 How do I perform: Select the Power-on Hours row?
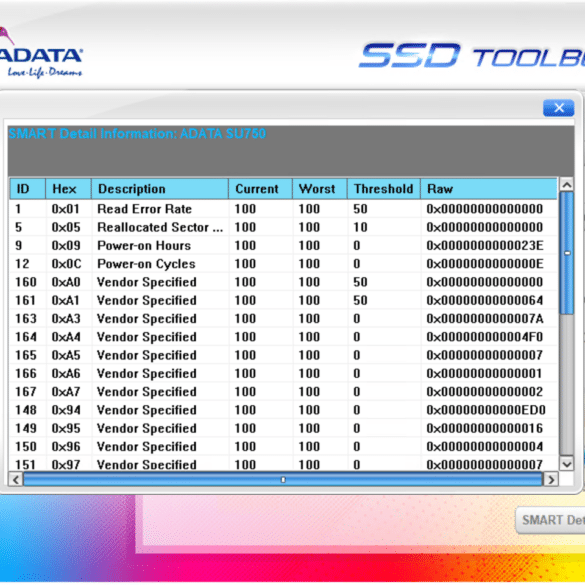[x=284, y=245]
